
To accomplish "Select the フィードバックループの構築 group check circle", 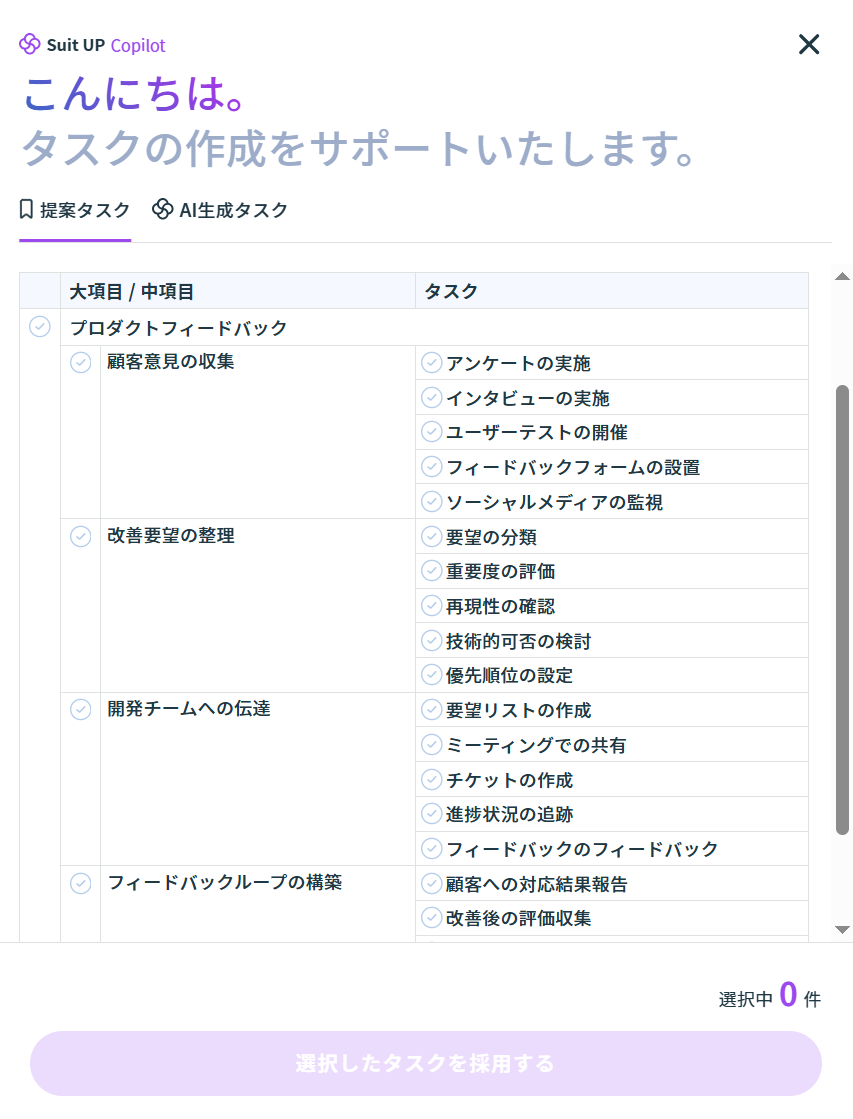I will click(81, 883).
